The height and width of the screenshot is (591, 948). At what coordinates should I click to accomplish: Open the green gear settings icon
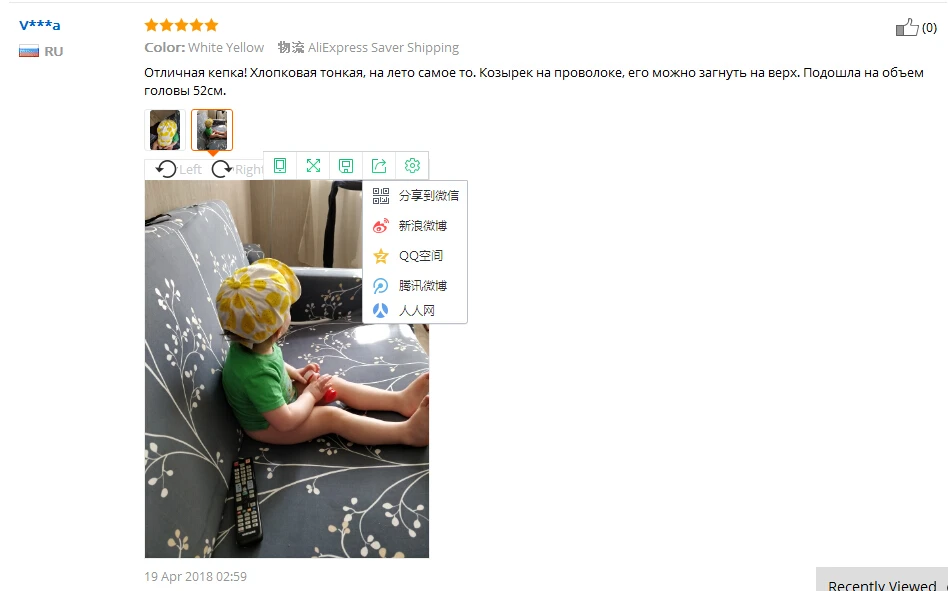point(412,166)
